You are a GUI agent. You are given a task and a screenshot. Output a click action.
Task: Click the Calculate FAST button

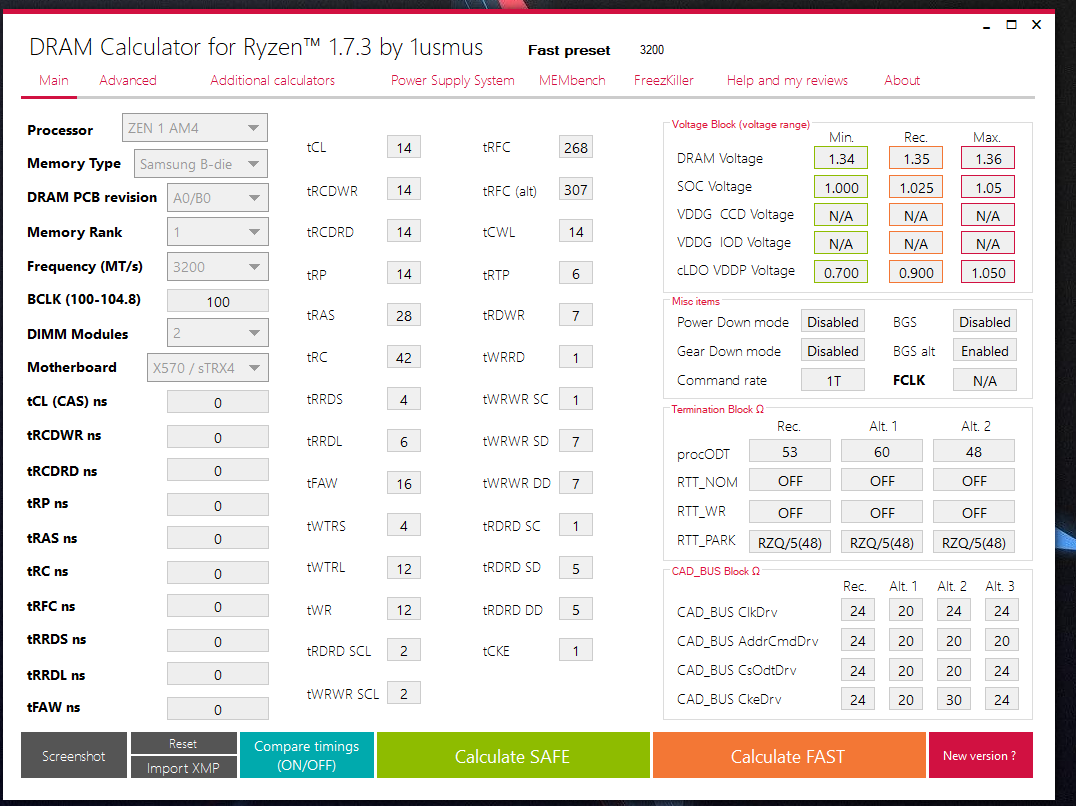pos(788,755)
